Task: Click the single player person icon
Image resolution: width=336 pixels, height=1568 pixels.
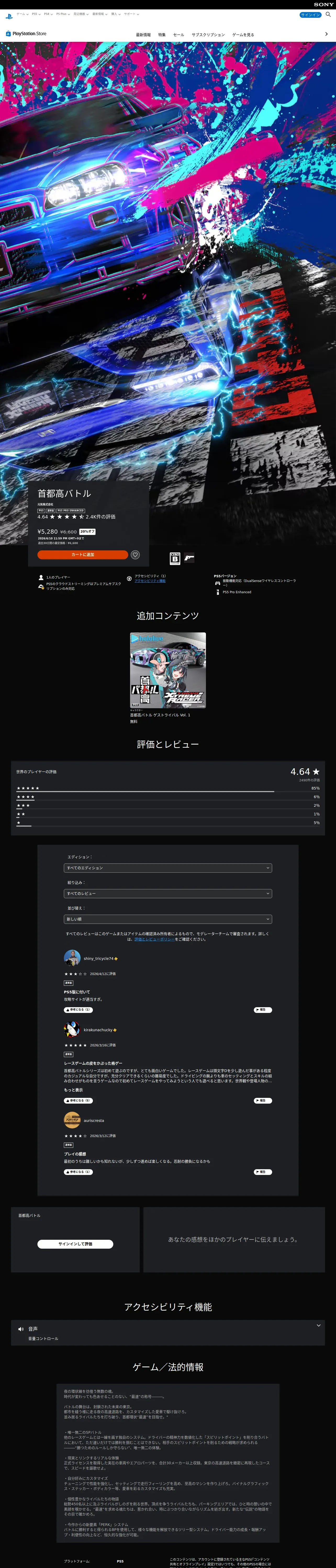Action: [41, 577]
